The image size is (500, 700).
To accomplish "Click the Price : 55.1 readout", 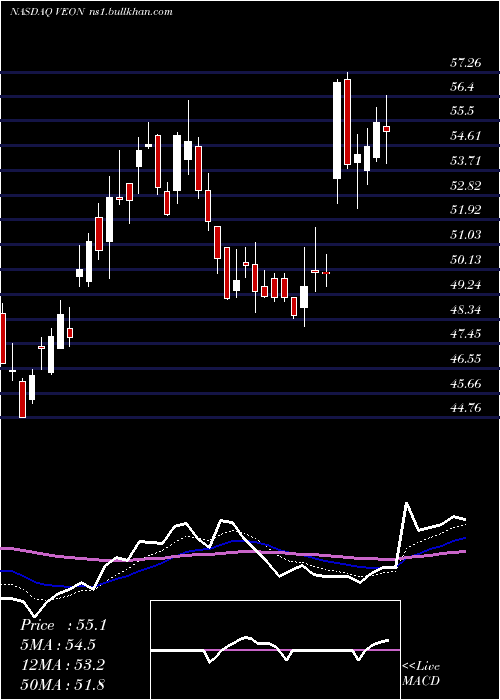I will [63, 625].
